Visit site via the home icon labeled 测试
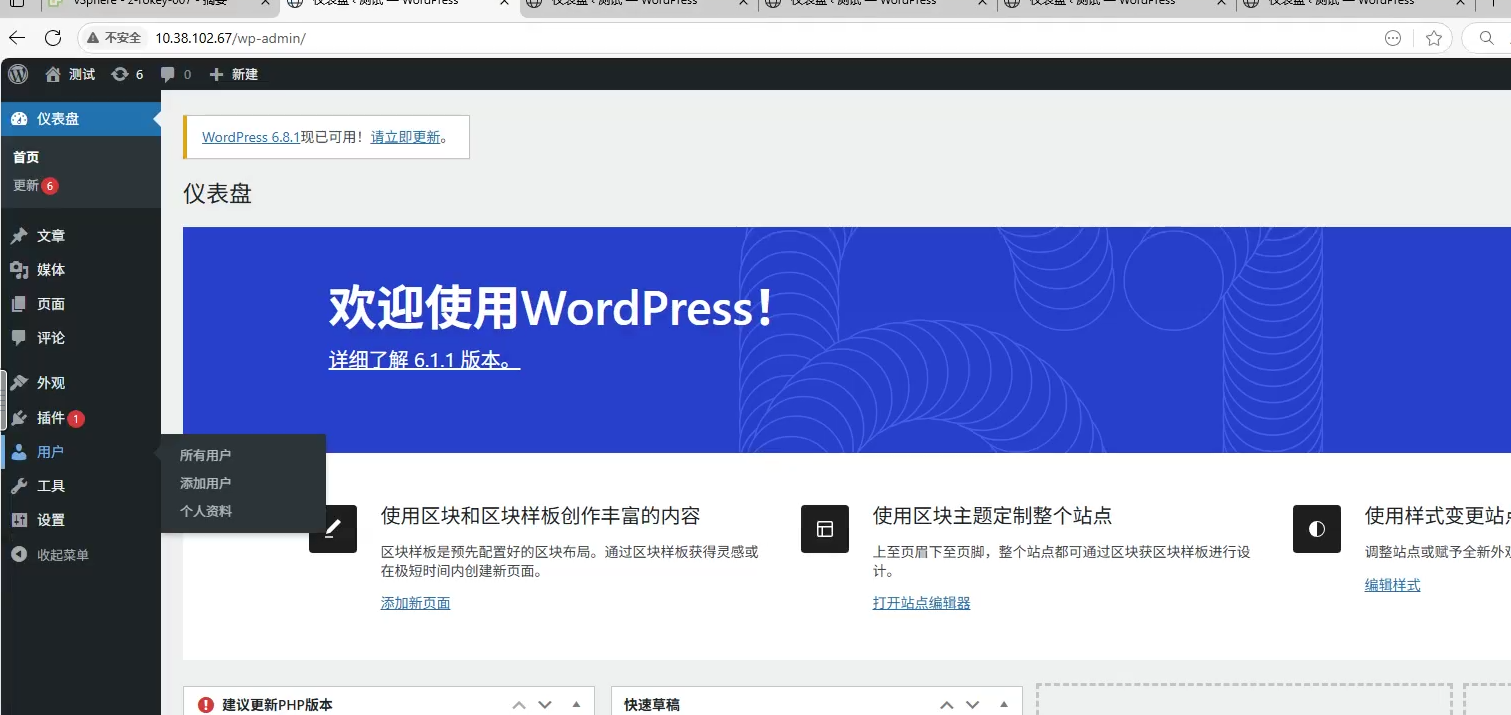 point(70,74)
